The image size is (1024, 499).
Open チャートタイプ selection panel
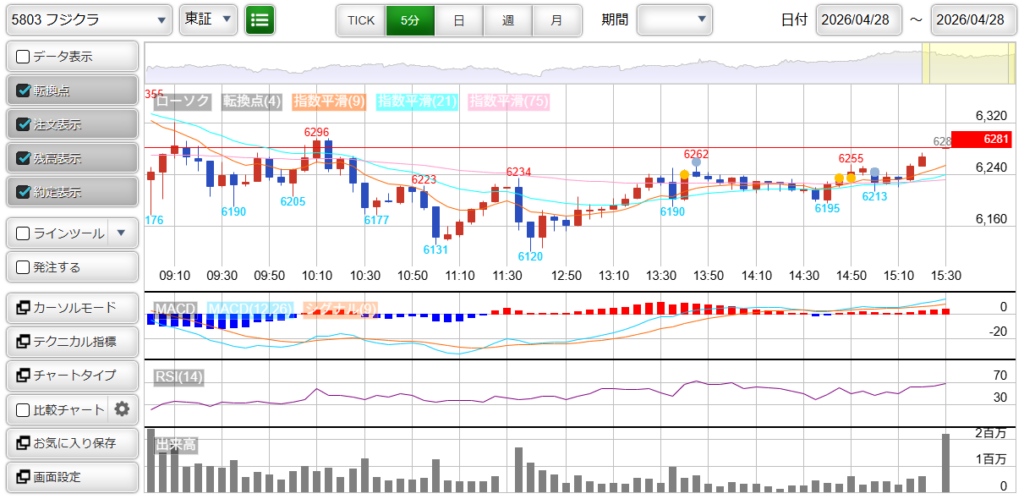(72, 375)
